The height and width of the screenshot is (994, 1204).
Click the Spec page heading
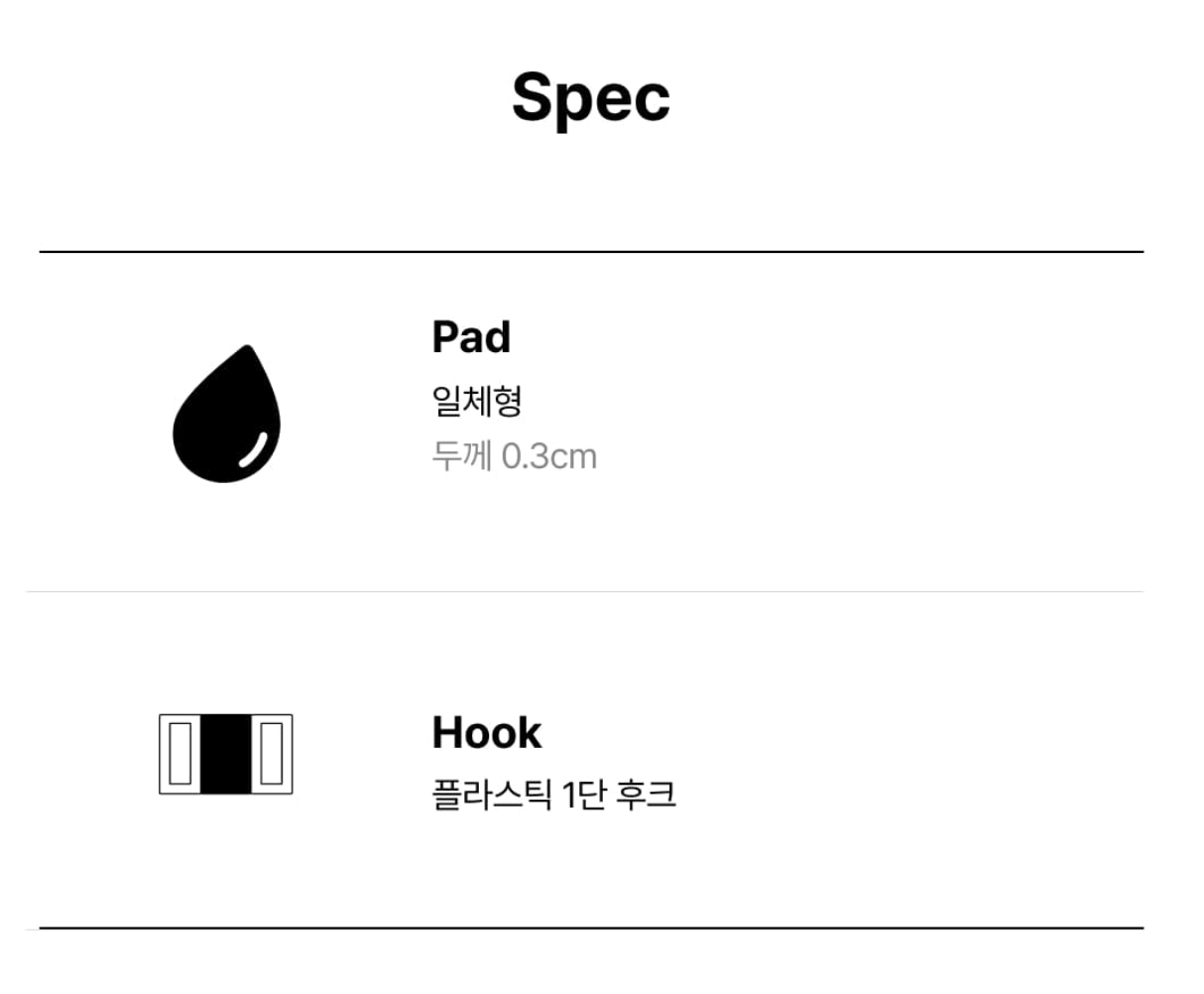click(591, 98)
